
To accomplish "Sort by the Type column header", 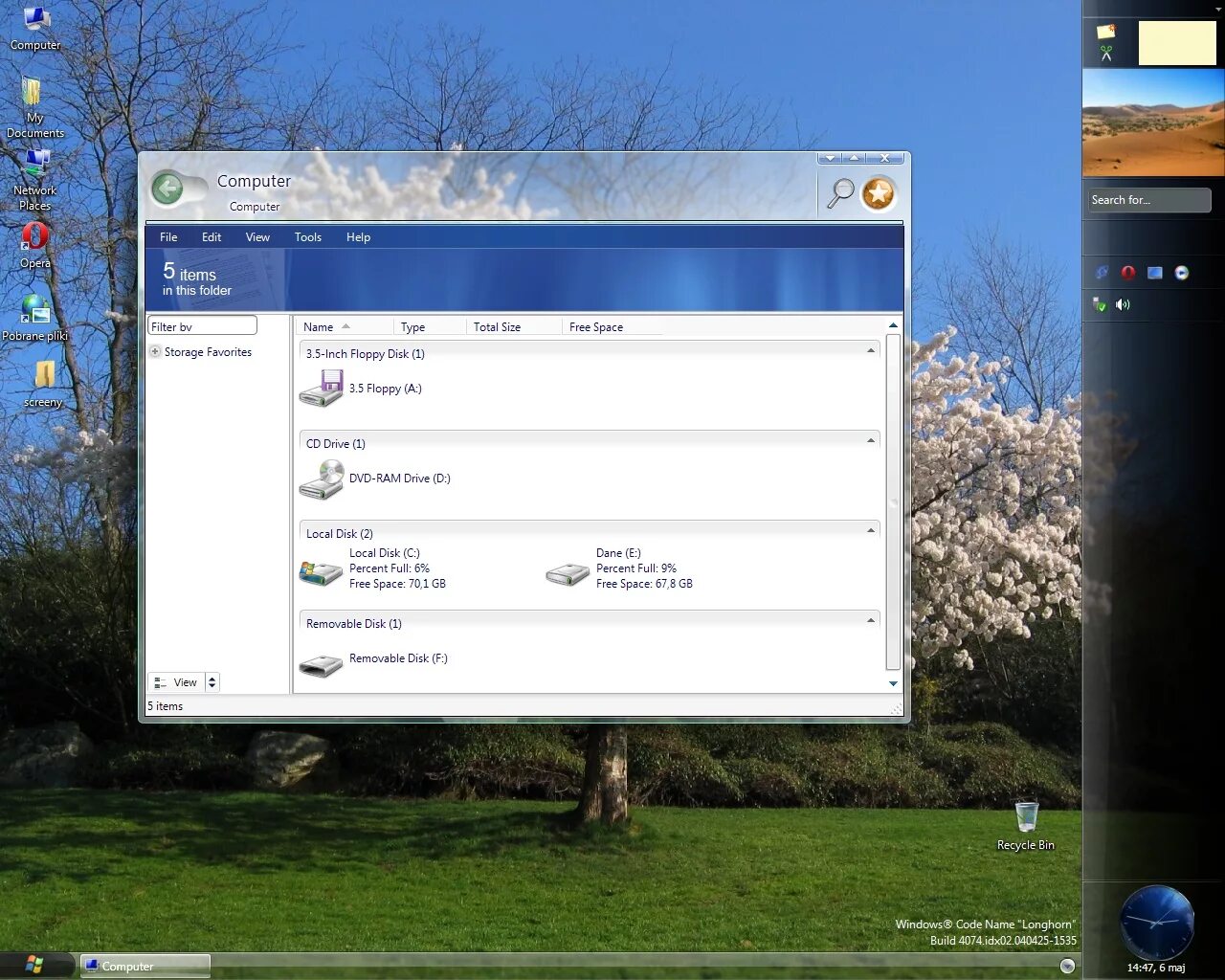I will click(430, 327).
